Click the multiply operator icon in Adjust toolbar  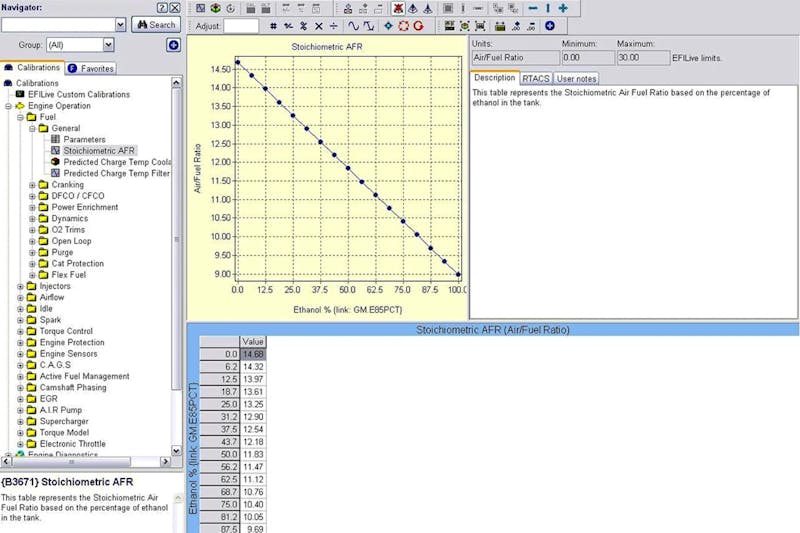pyautogui.click(x=319, y=26)
